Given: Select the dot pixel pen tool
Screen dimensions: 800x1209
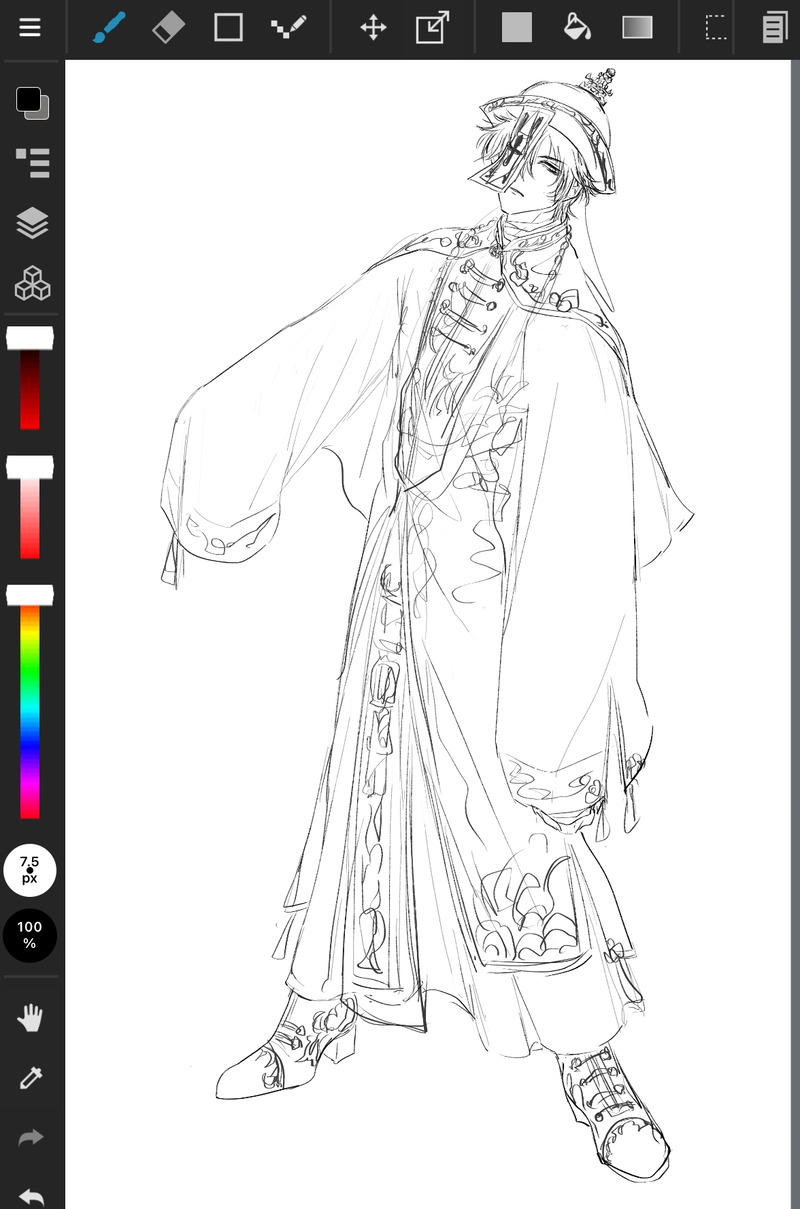Looking at the screenshot, I should click(x=289, y=27).
